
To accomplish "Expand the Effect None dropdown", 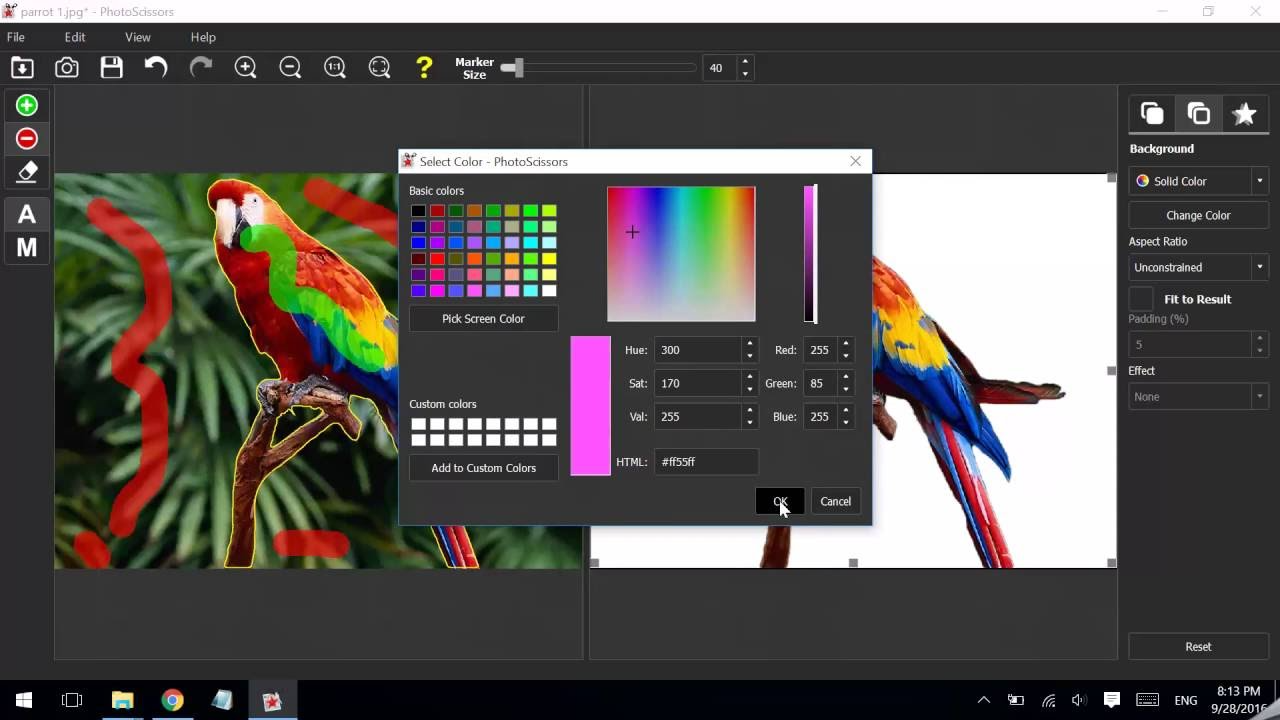I will point(1198,396).
